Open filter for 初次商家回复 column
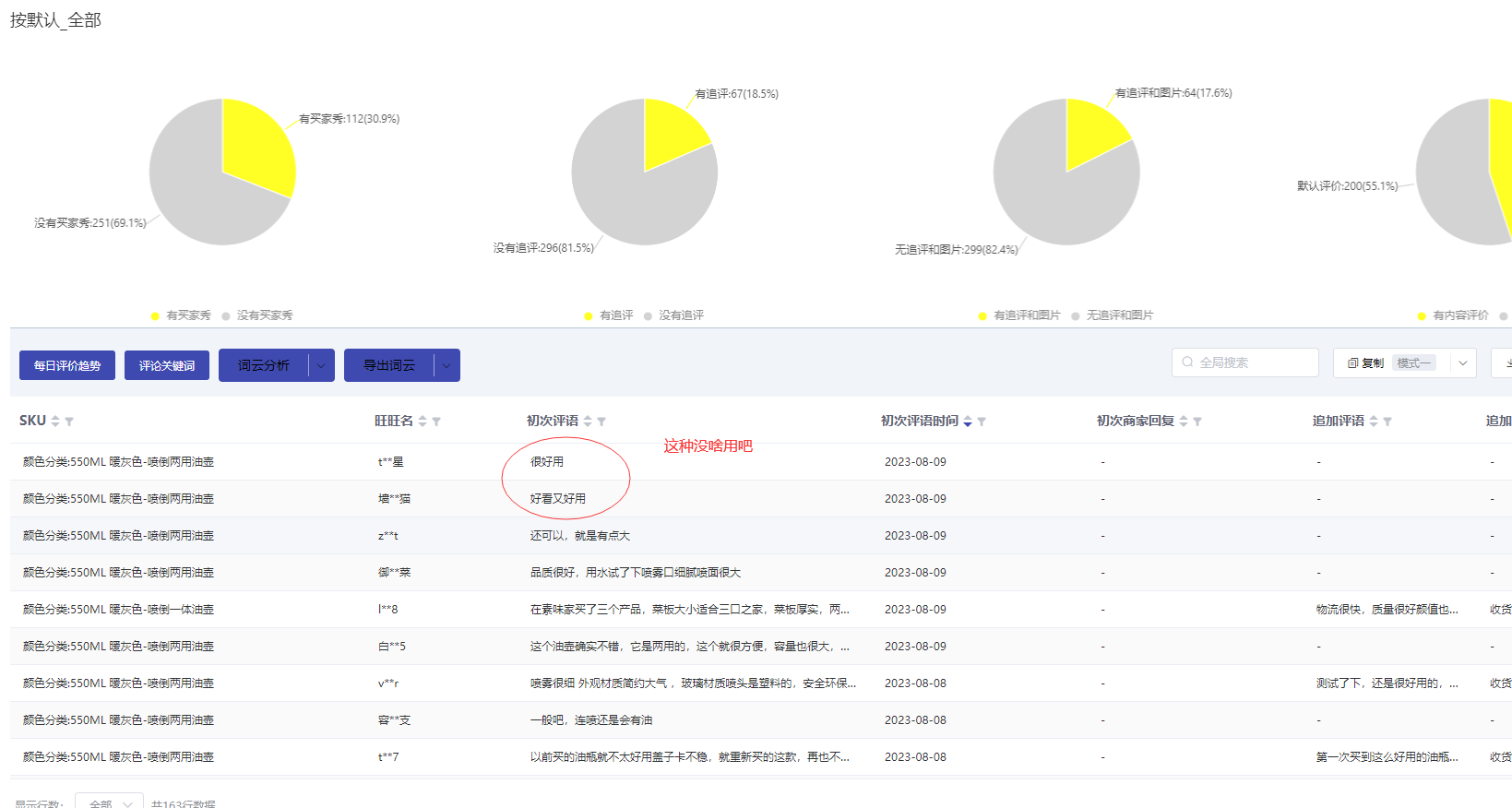Screen dimensions: 1512x808 point(1197,422)
